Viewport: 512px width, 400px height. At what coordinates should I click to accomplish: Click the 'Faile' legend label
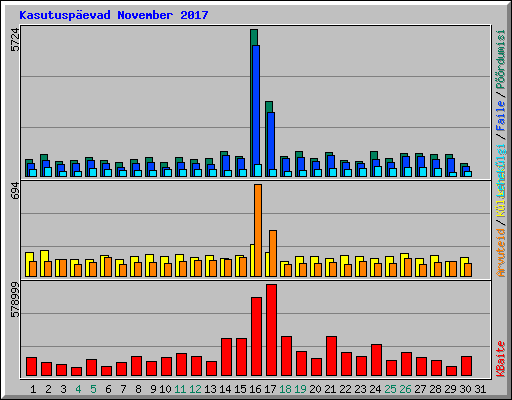pyautogui.click(x=501, y=116)
